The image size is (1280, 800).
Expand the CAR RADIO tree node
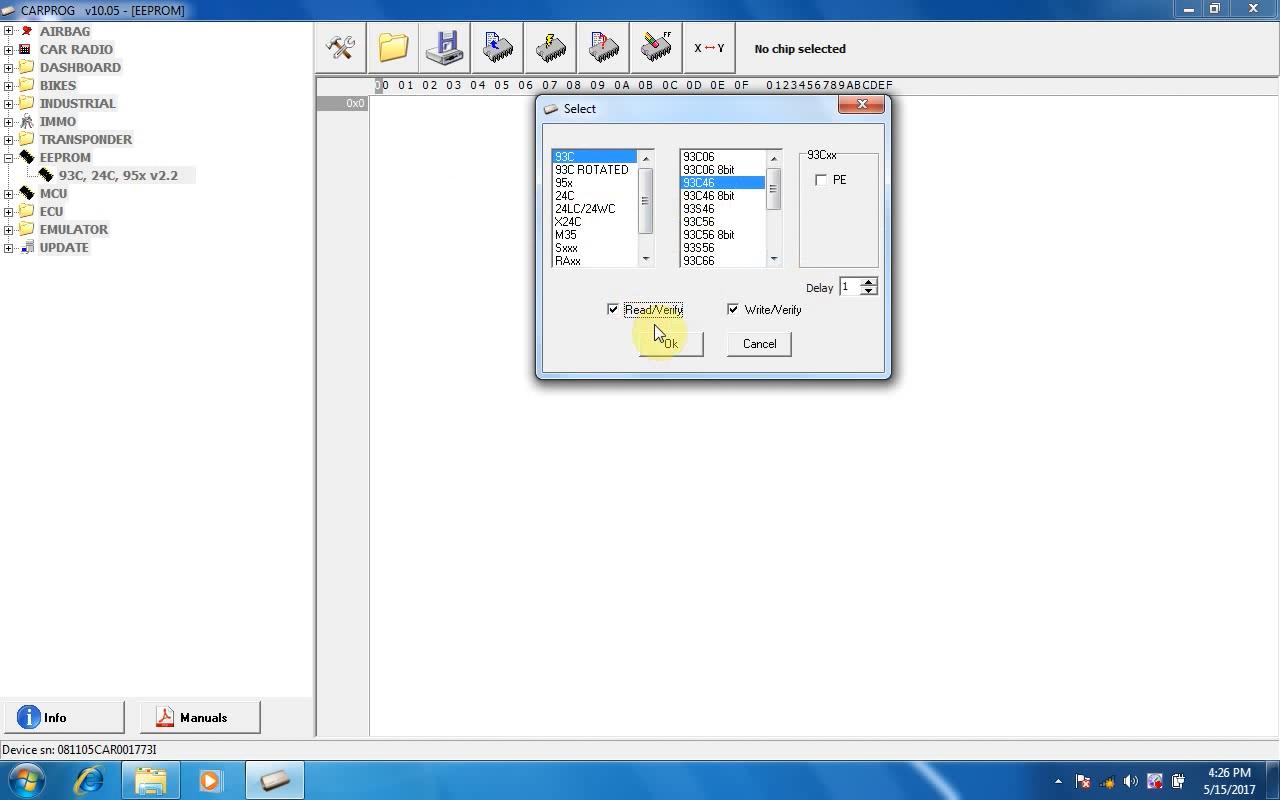tap(9, 49)
